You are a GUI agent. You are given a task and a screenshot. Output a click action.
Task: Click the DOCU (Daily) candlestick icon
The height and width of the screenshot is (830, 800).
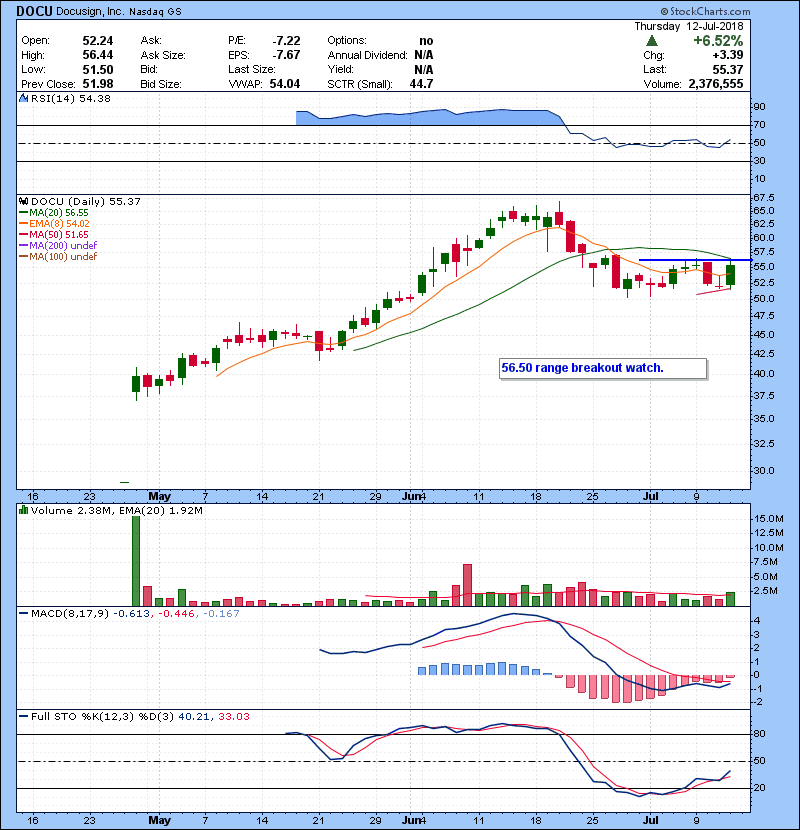23,201
